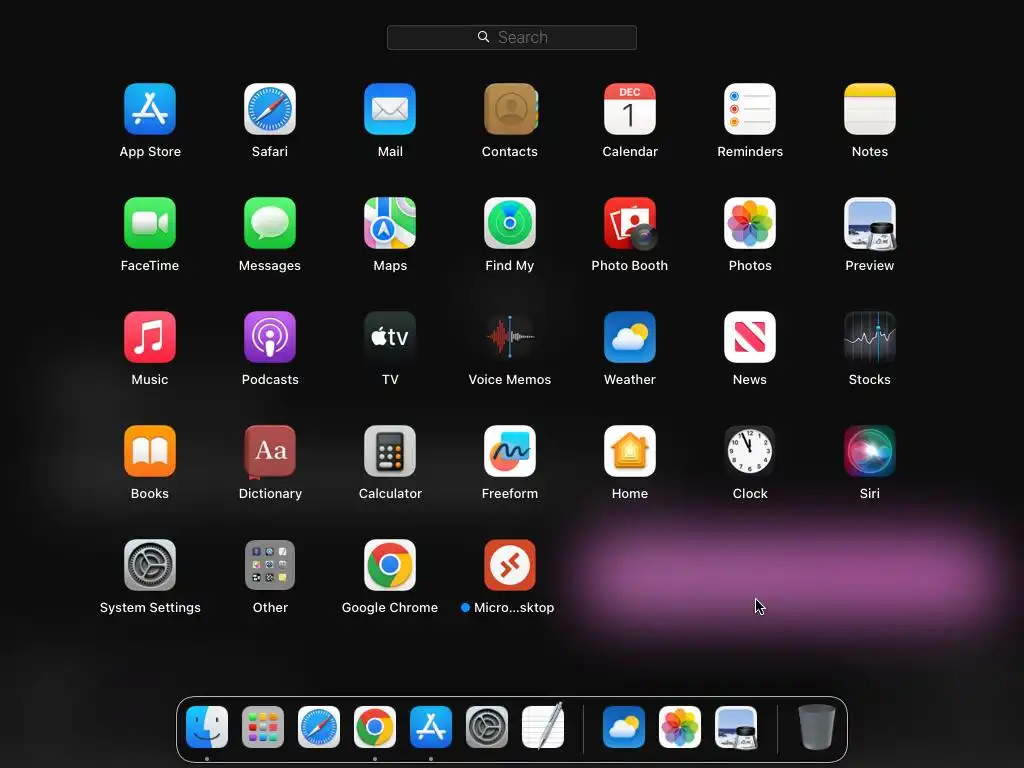1024x768 pixels.
Task: Open App Store from the Dock
Action: [431, 727]
